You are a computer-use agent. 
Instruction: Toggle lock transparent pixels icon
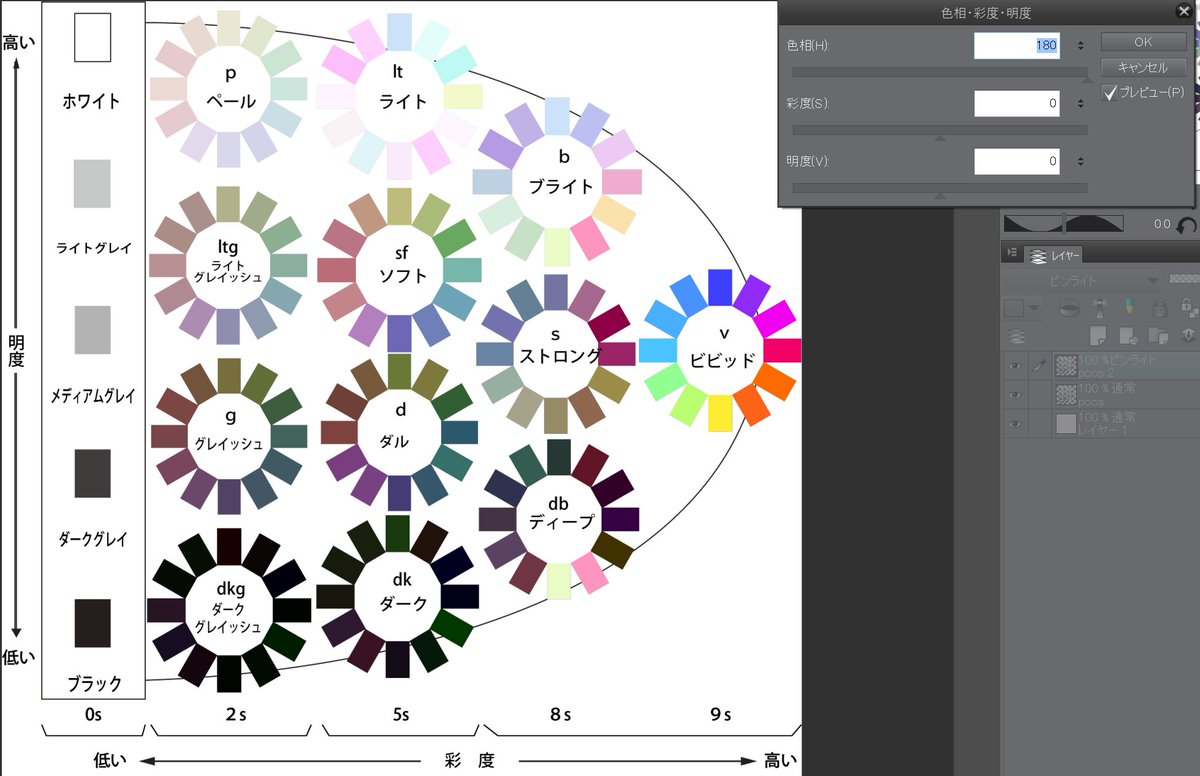click(x=1190, y=308)
